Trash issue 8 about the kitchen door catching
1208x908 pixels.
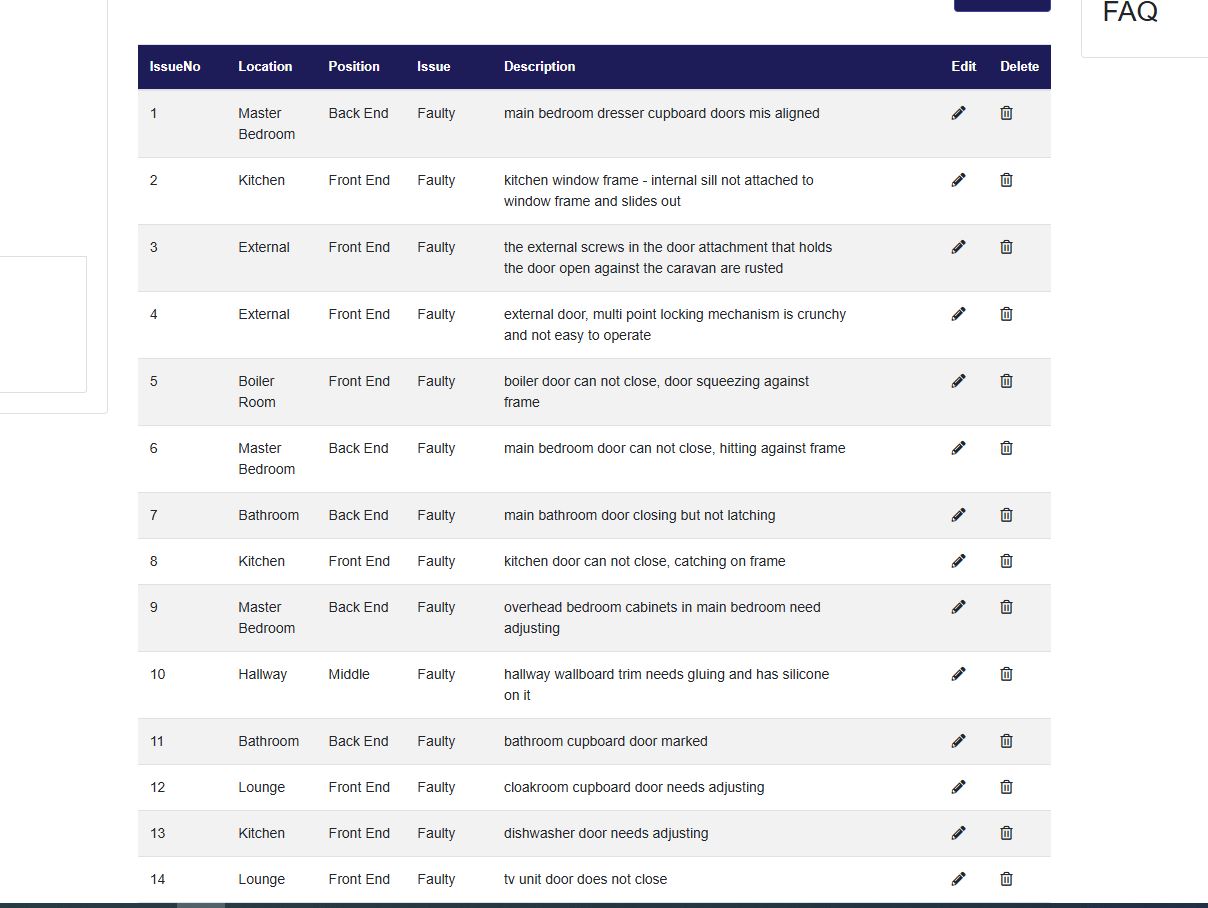(x=1006, y=561)
